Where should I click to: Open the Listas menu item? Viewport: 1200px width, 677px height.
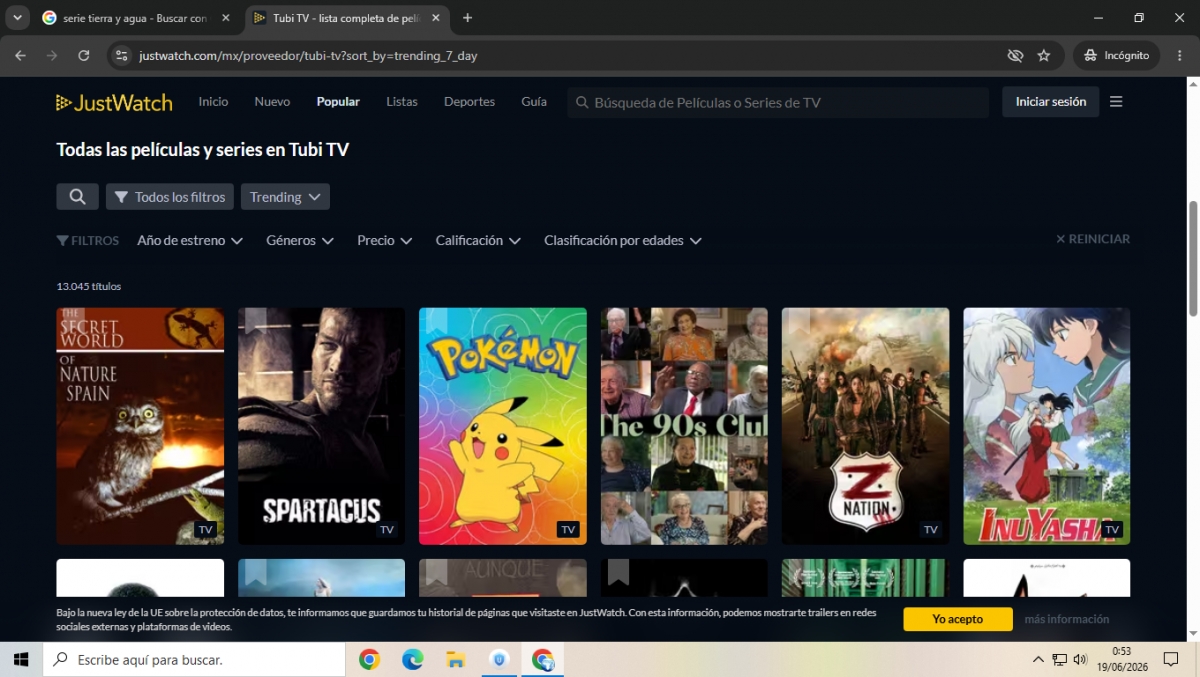(402, 102)
